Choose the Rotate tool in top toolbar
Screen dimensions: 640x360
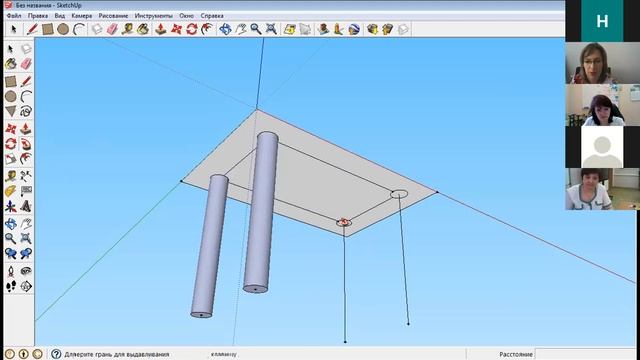coord(191,29)
